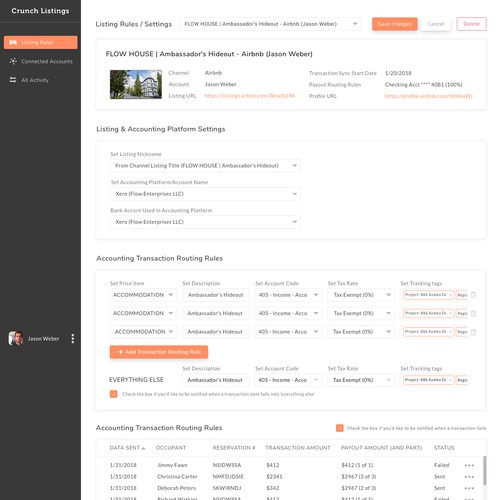
Task: Open the second rule's account code dropdown
Action: coord(288,313)
